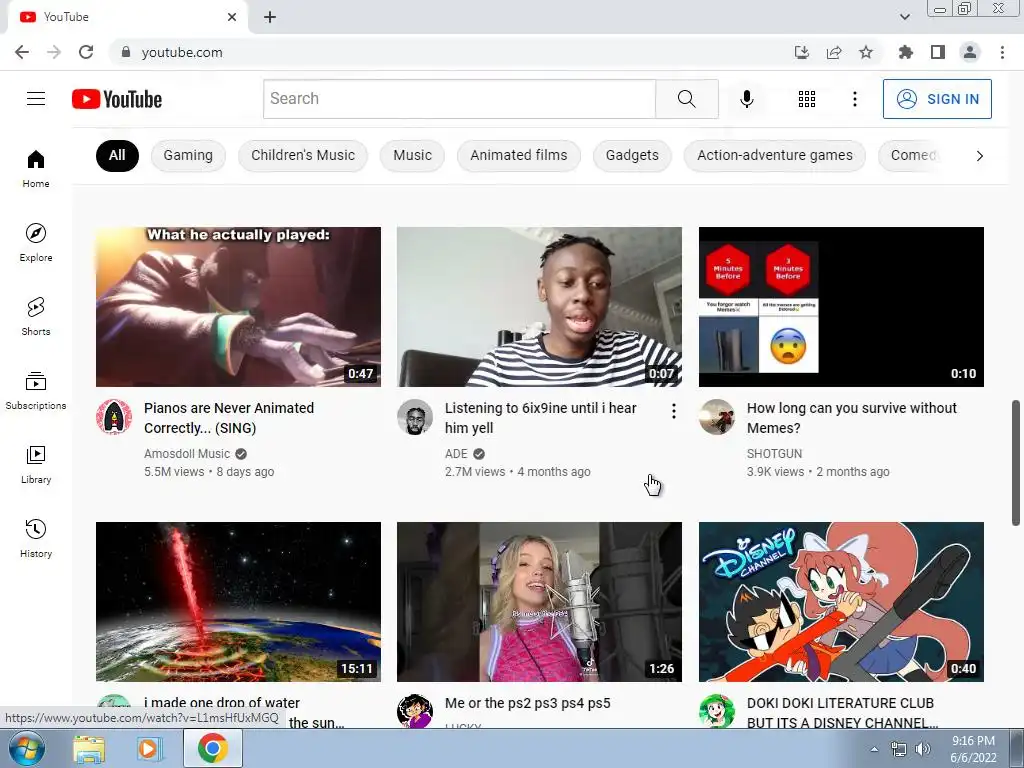Viewport: 1024px width, 768px height.
Task: Click the SIGN IN button
Action: (937, 99)
